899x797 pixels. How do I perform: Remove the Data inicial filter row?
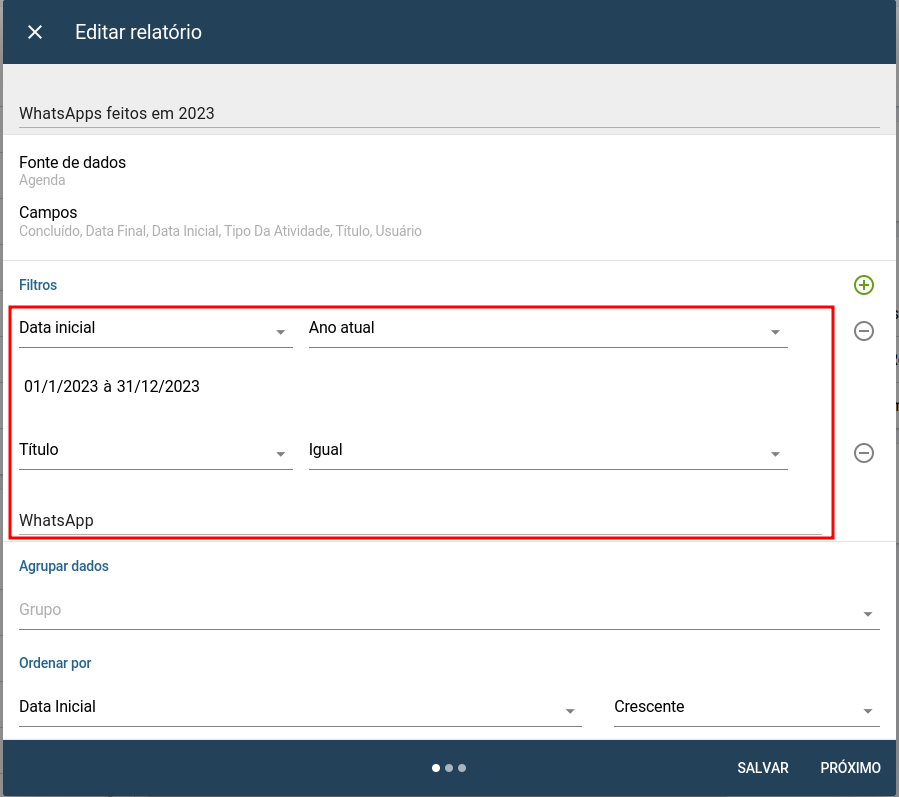[x=863, y=331]
